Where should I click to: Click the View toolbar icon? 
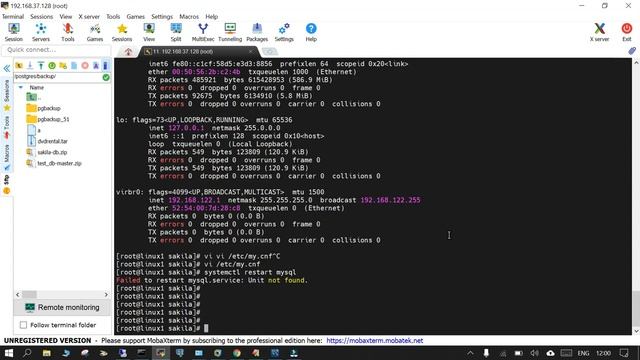[149, 32]
